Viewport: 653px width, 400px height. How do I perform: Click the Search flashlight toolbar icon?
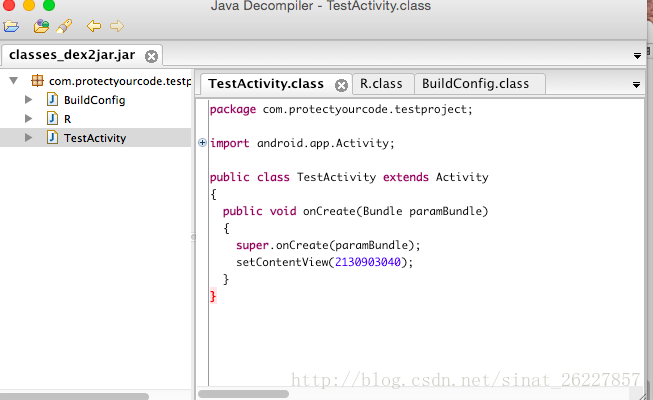(62, 26)
